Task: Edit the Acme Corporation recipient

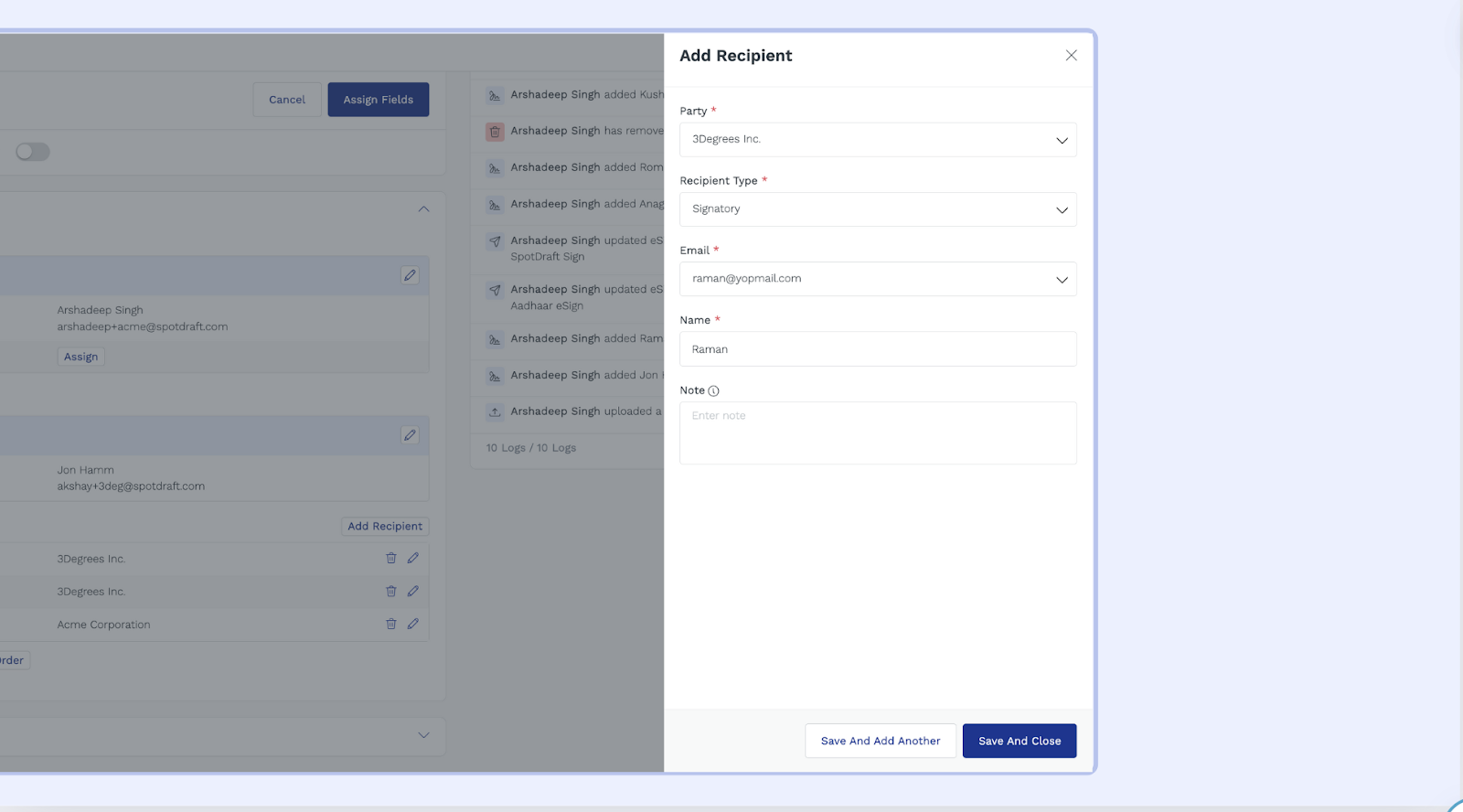Action: coord(413,624)
